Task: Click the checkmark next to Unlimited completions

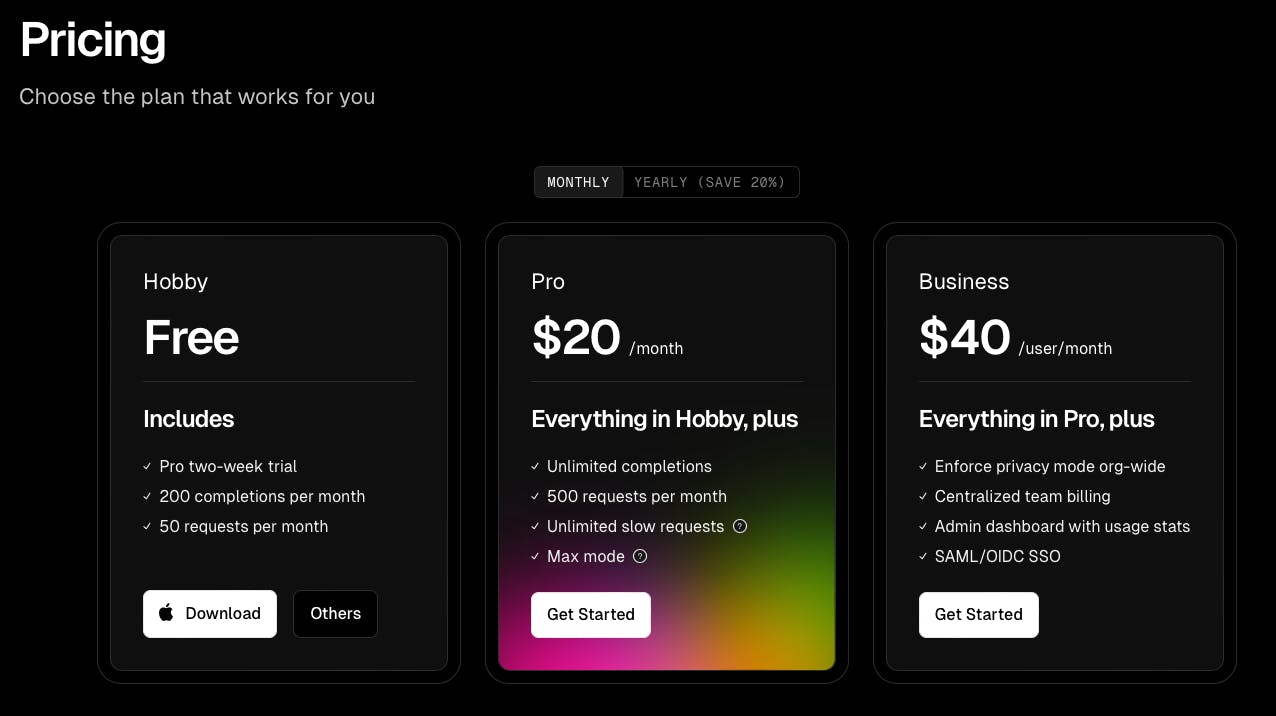Action: tap(536, 466)
